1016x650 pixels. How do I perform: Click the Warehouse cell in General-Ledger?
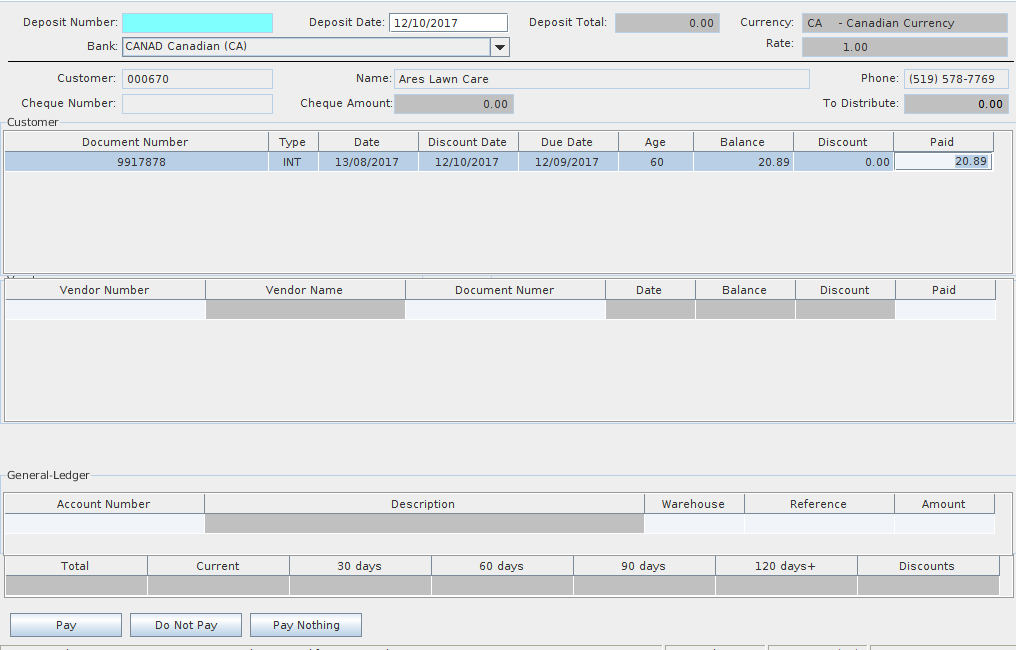pos(693,524)
